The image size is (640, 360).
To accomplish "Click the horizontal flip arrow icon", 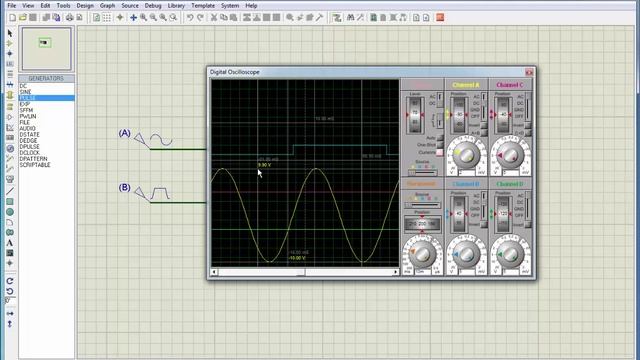I will point(10,313).
